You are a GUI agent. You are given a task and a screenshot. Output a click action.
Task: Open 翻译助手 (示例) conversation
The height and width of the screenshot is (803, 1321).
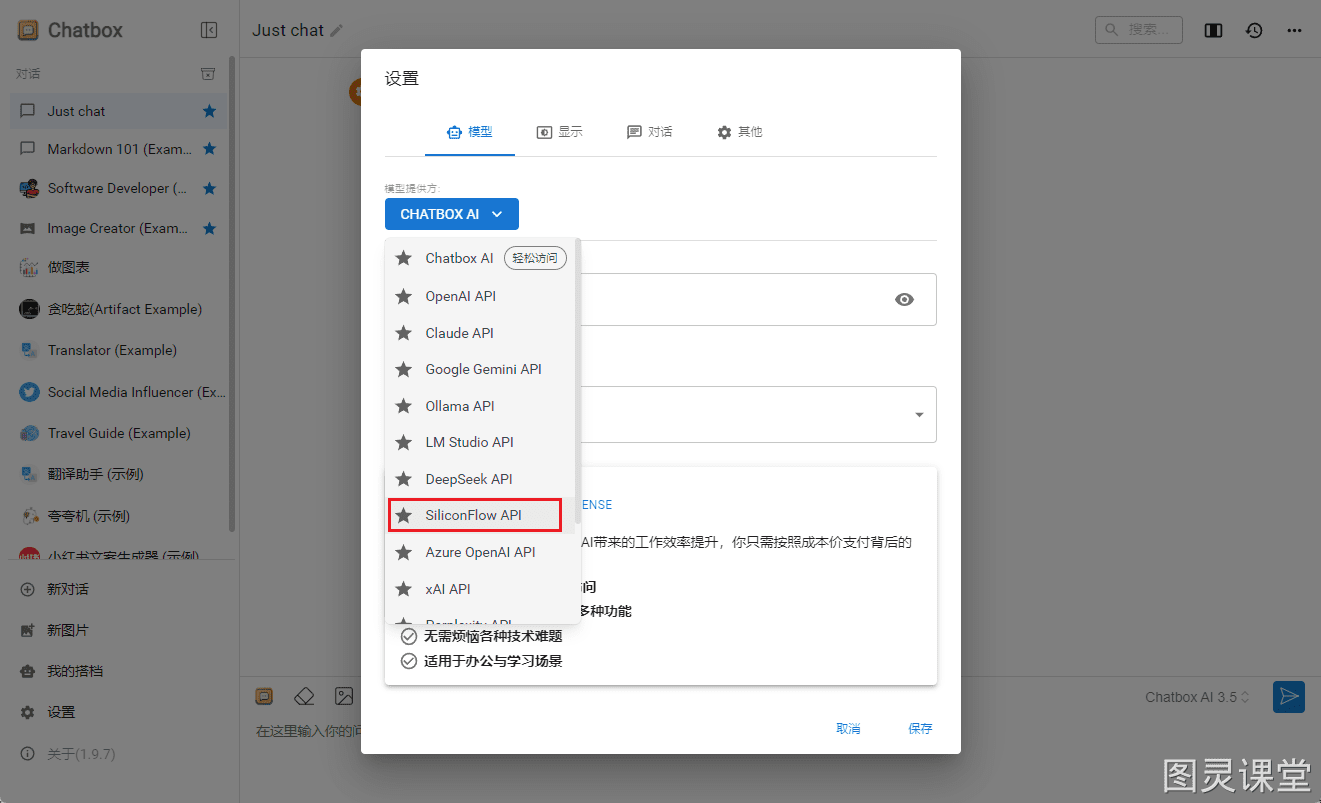119,474
